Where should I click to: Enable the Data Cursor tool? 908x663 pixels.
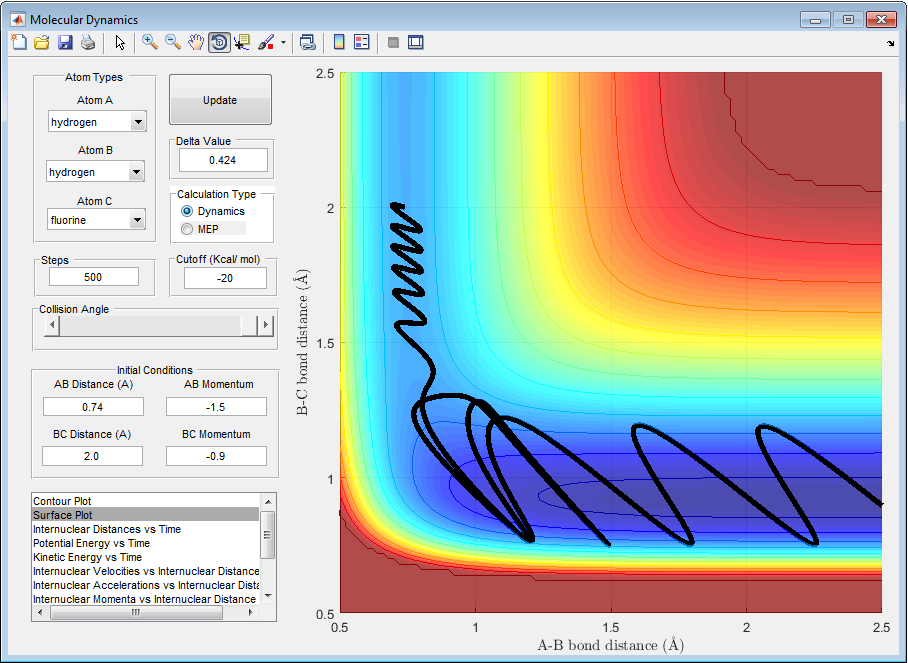(x=242, y=42)
